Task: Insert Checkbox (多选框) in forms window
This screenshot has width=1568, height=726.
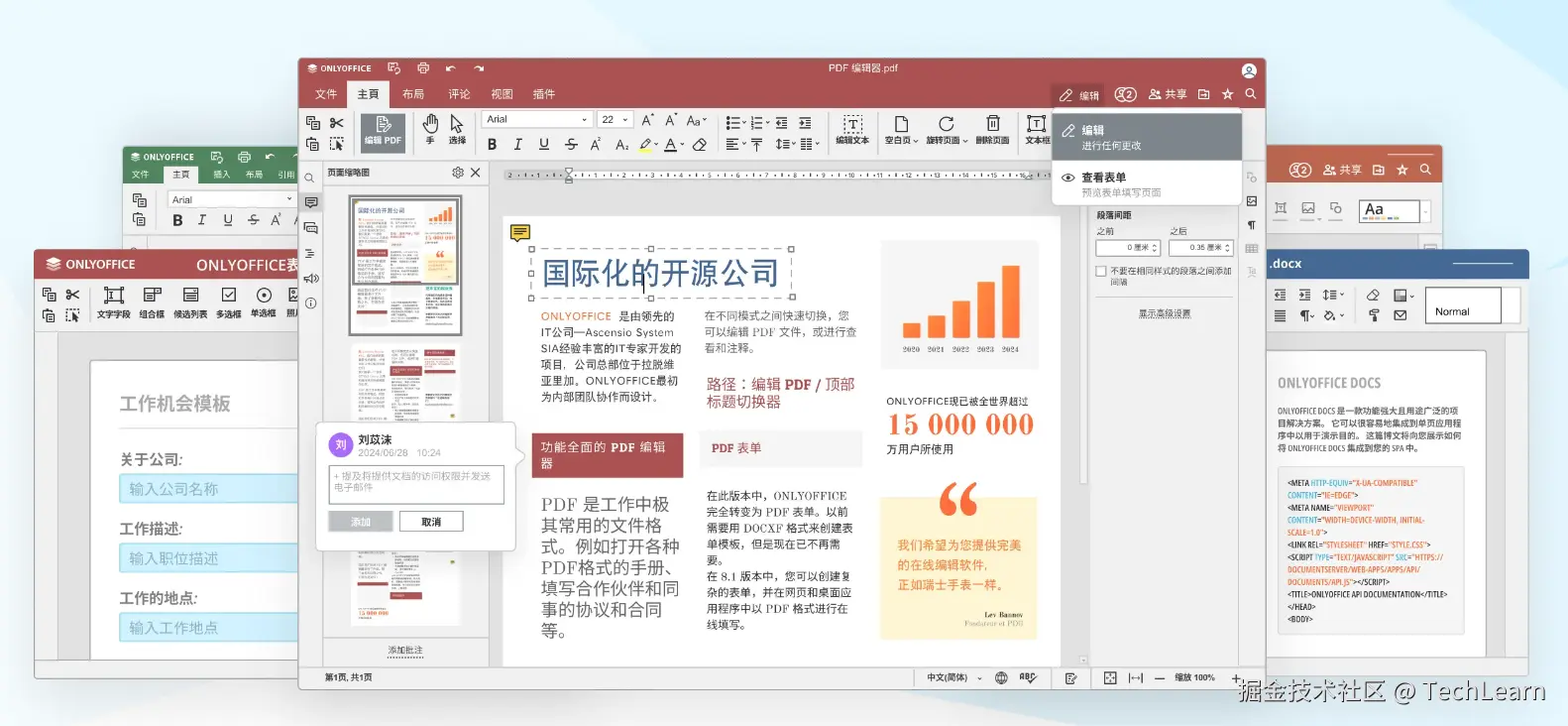Action: (229, 302)
